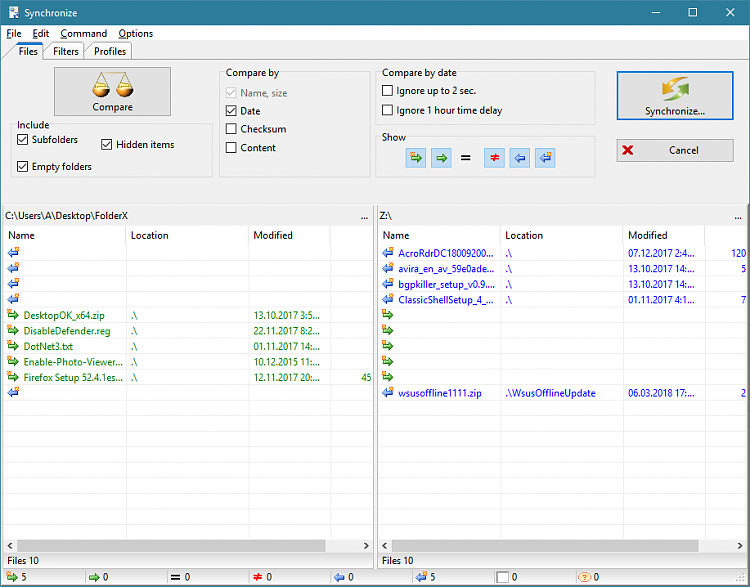This screenshot has width=750, height=587.
Task: Uncheck the Subfolders option
Action: coord(23,140)
